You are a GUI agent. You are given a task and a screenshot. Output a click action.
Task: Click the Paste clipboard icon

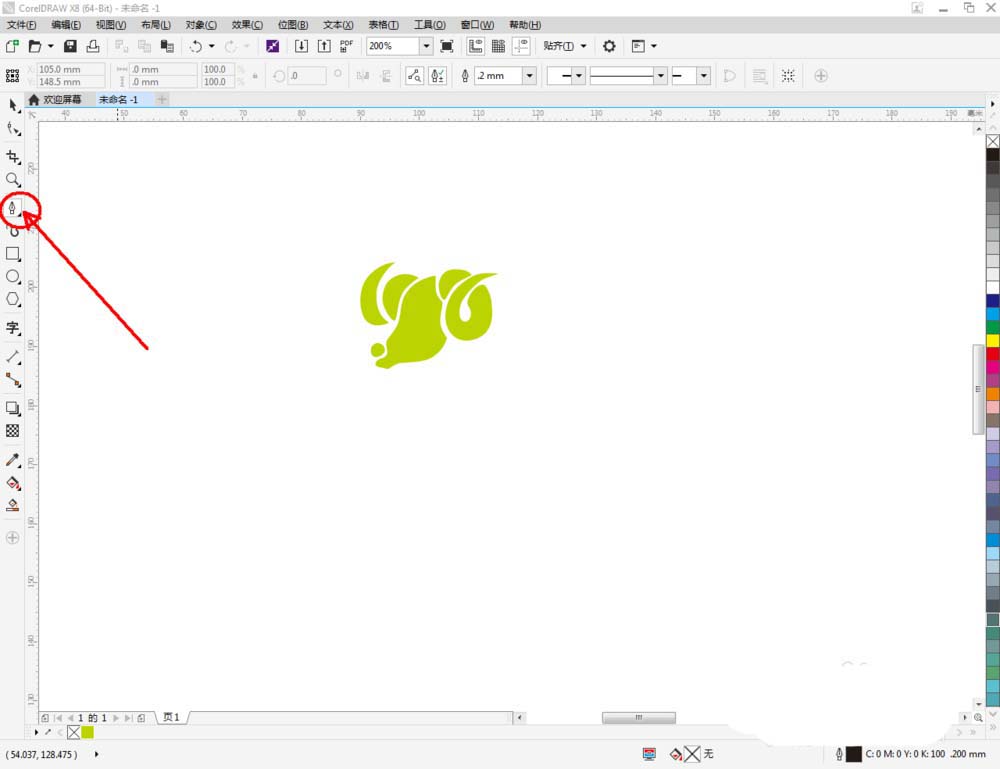(x=167, y=46)
